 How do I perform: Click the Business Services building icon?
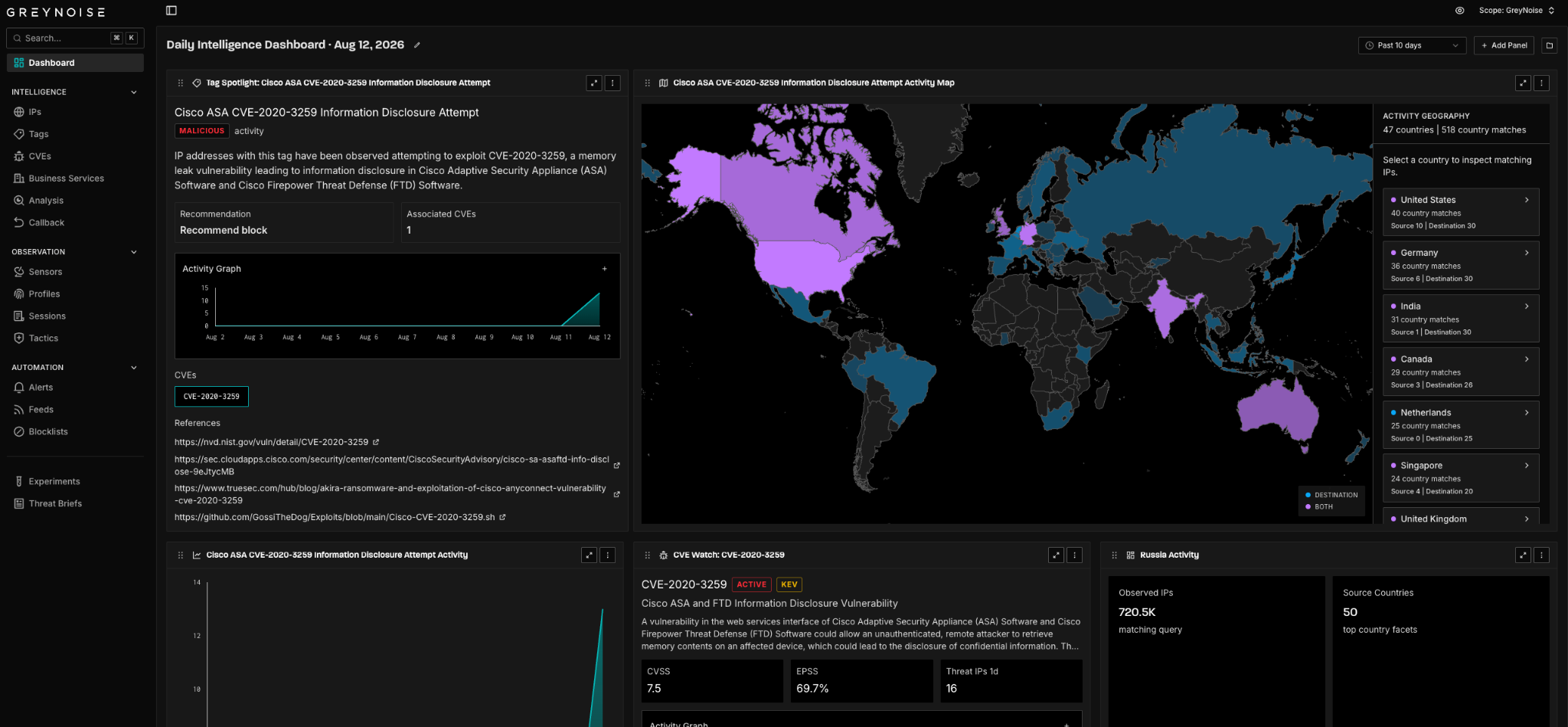19,178
